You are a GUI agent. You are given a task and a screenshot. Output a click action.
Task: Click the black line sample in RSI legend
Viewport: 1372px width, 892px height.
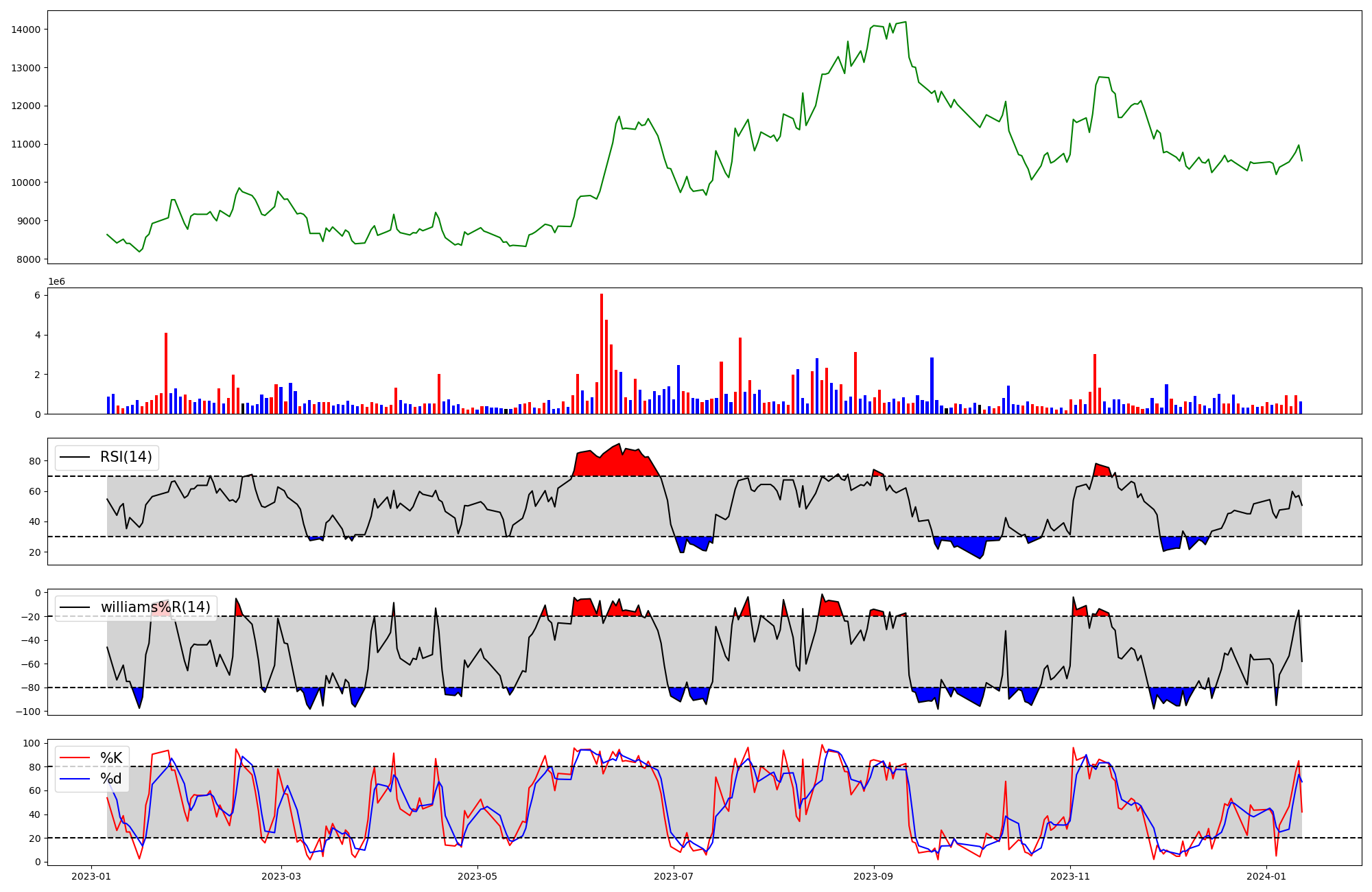point(76,457)
